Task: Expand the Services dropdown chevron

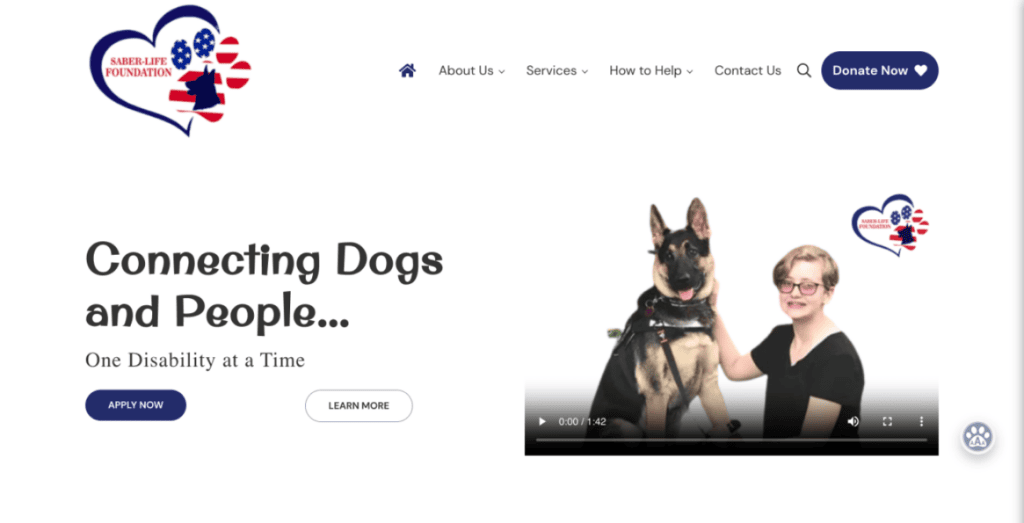Action: pyautogui.click(x=585, y=72)
